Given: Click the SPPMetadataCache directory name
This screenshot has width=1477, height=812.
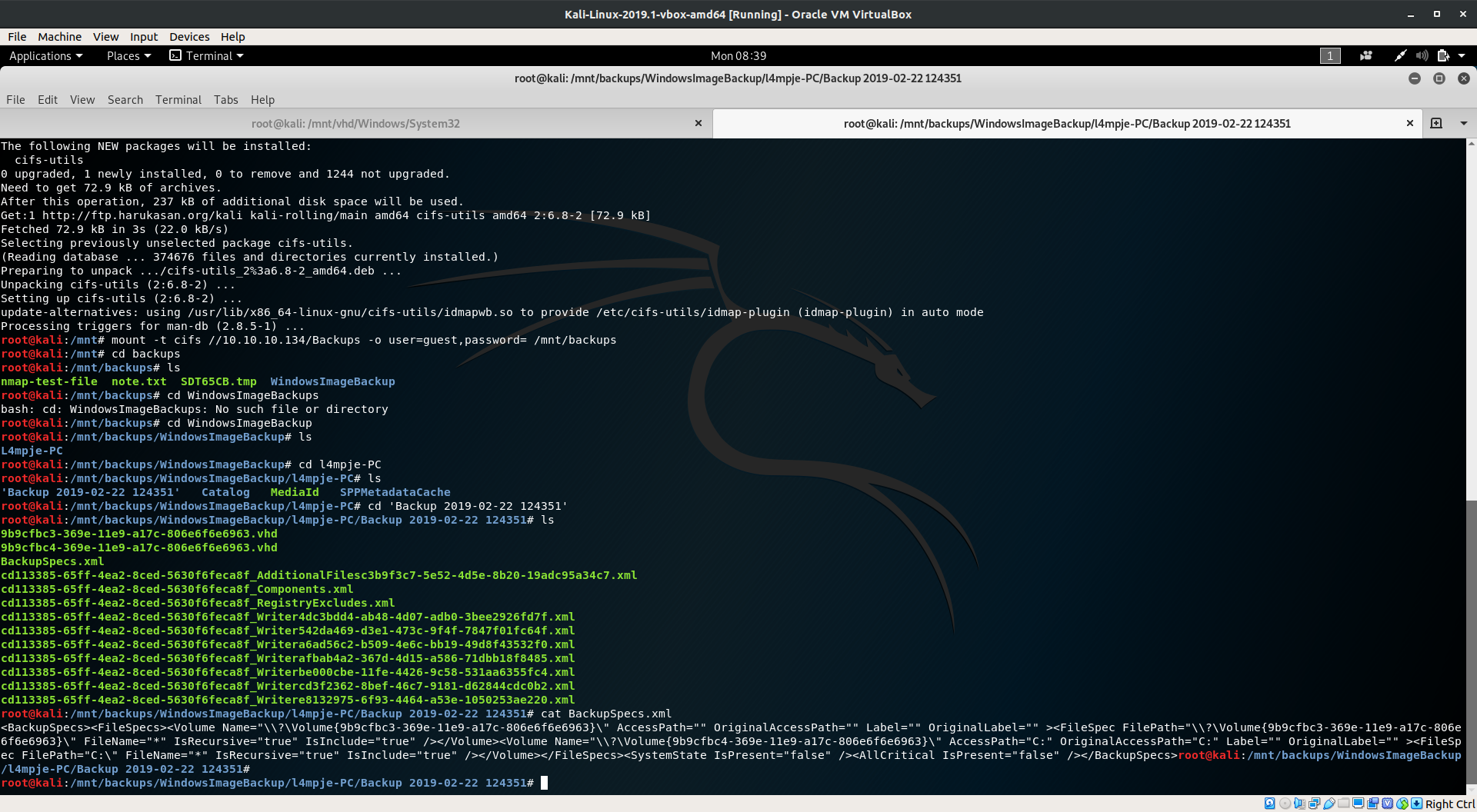Looking at the screenshot, I should 395,492.
